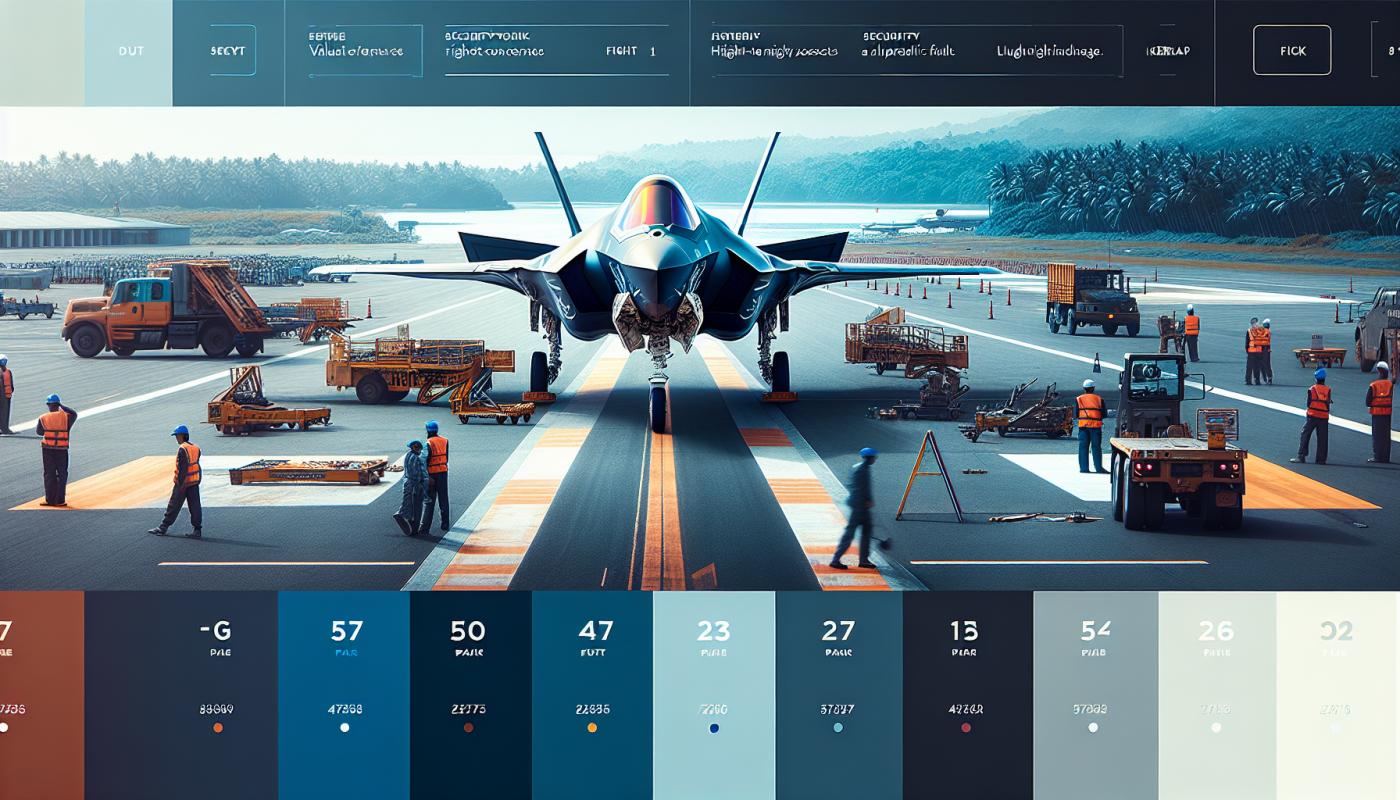
Task: Select the red dot in the 15 swatch
Action: 966,728
